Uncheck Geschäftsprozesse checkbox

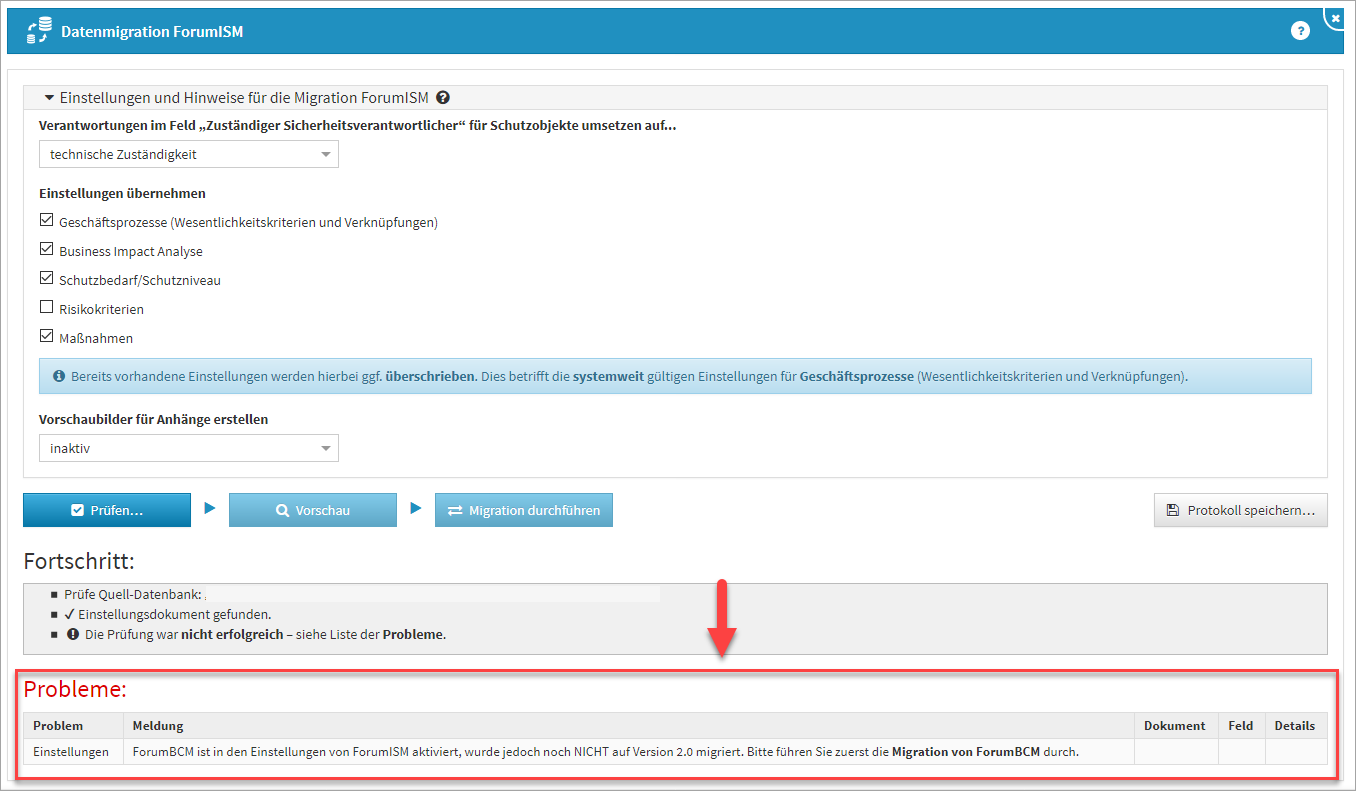(x=46, y=221)
